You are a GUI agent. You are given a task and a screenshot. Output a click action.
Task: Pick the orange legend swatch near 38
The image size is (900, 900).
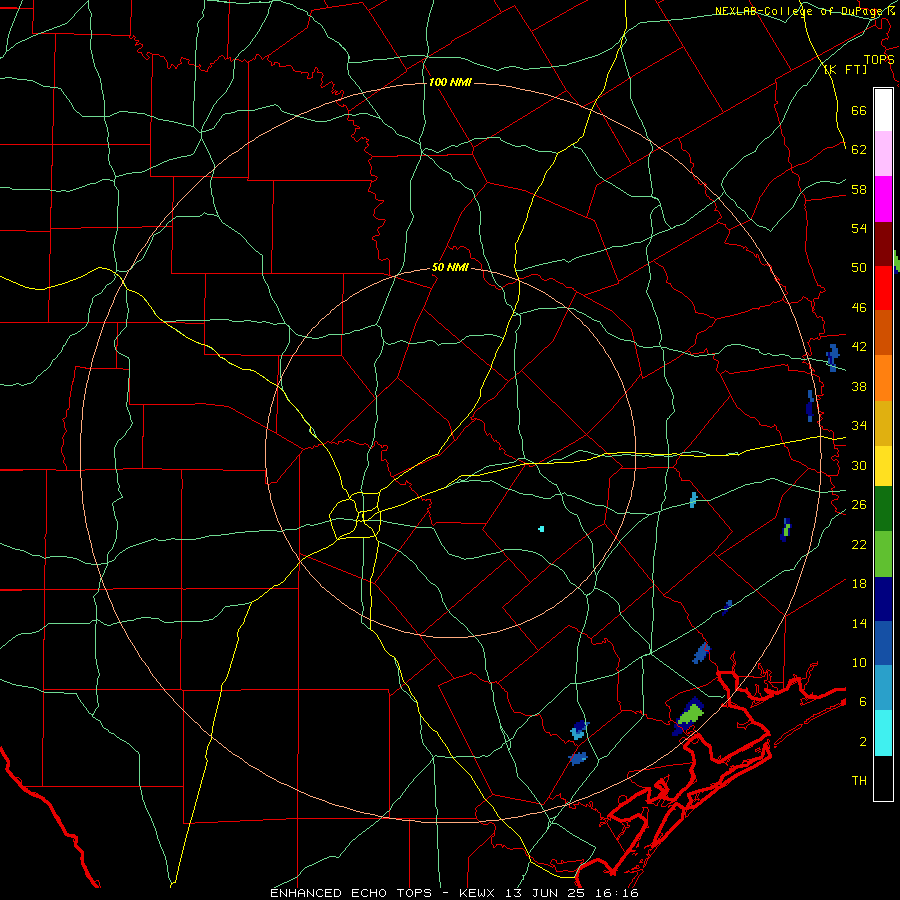[883, 378]
